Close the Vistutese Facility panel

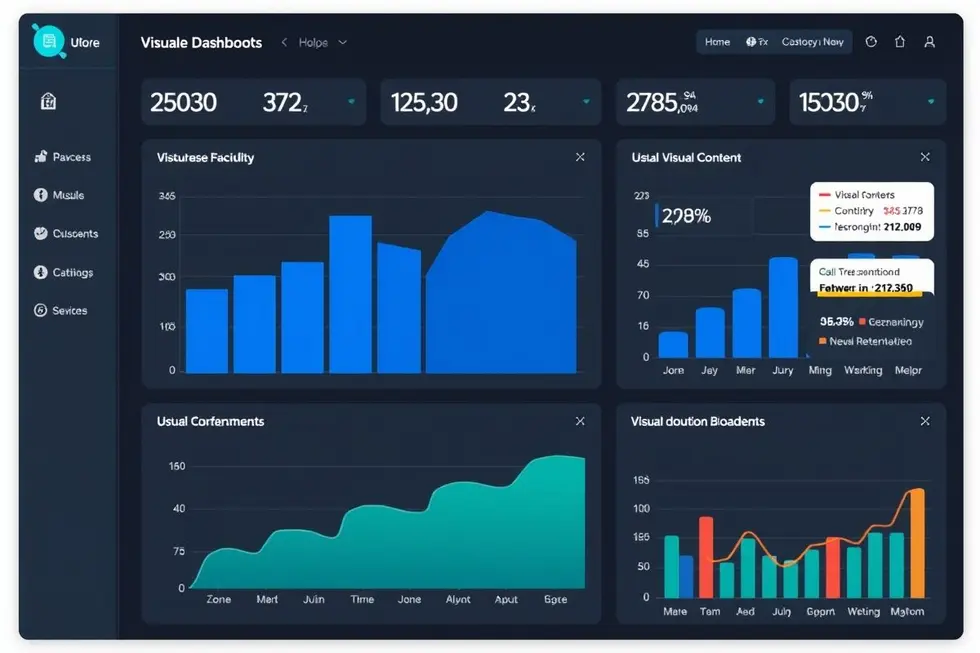tap(580, 157)
